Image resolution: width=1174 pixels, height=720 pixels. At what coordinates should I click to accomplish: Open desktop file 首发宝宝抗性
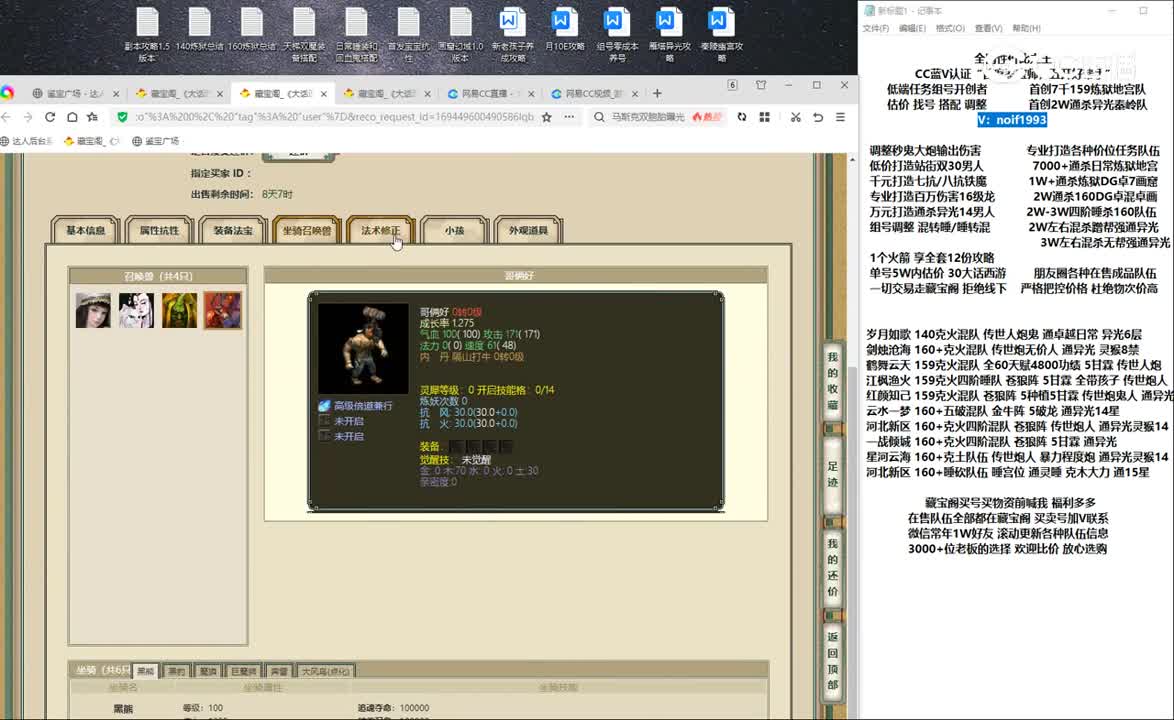tap(408, 35)
